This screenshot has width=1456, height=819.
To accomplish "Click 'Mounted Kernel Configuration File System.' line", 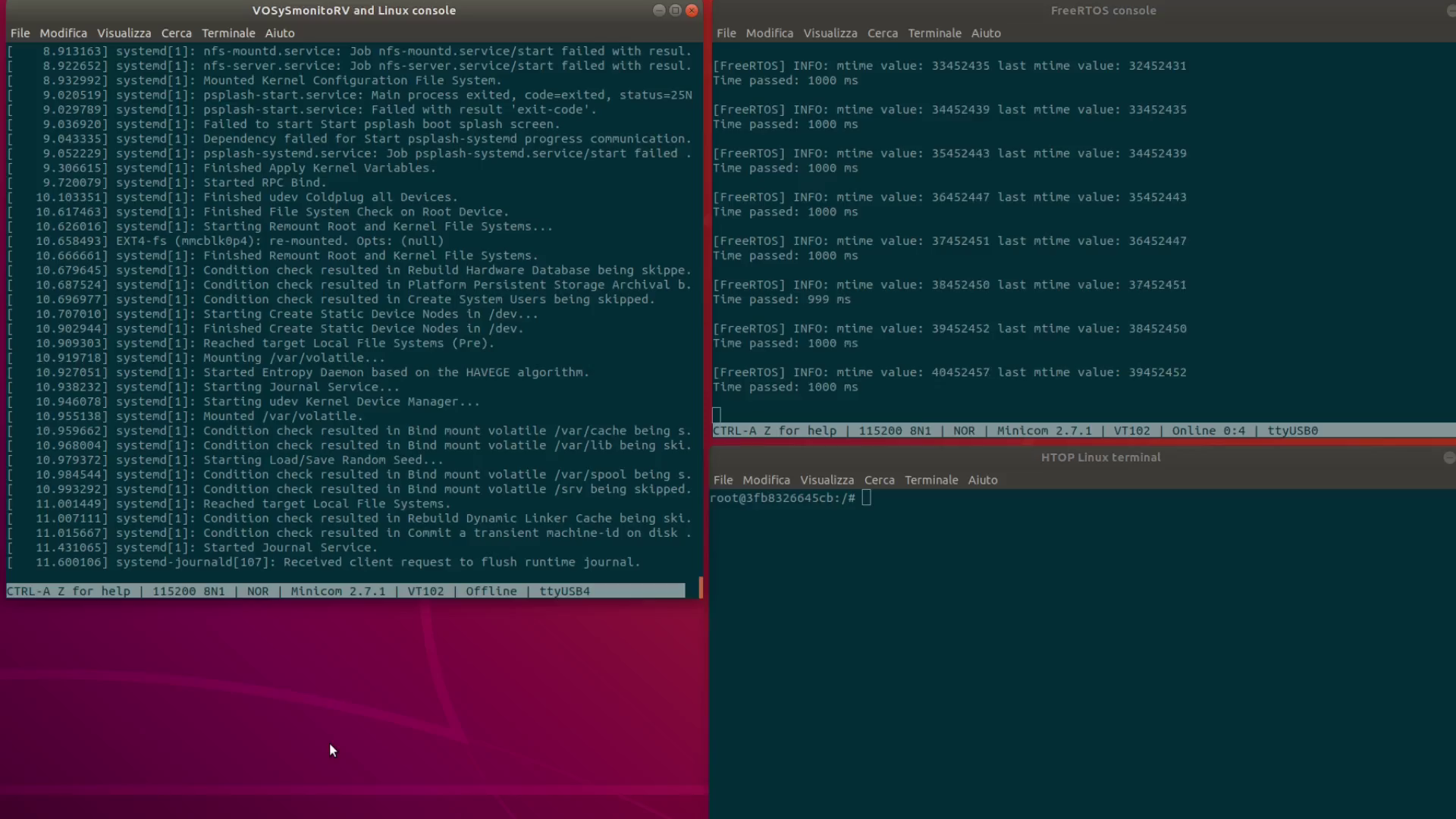I will (254, 80).
